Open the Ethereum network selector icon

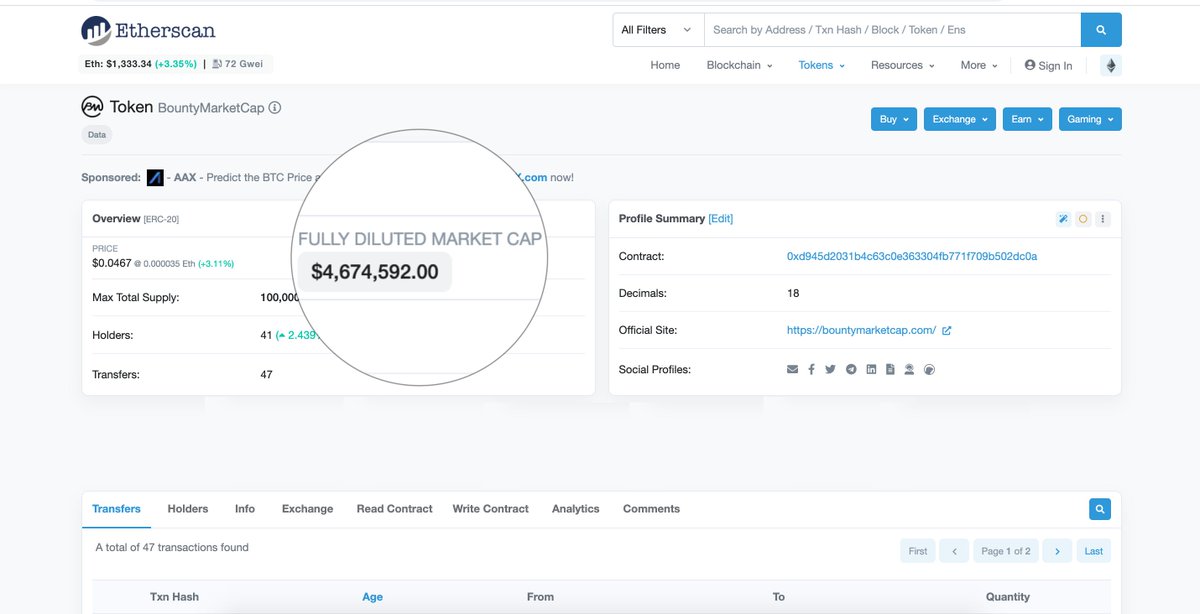[x=1111, y=65]
